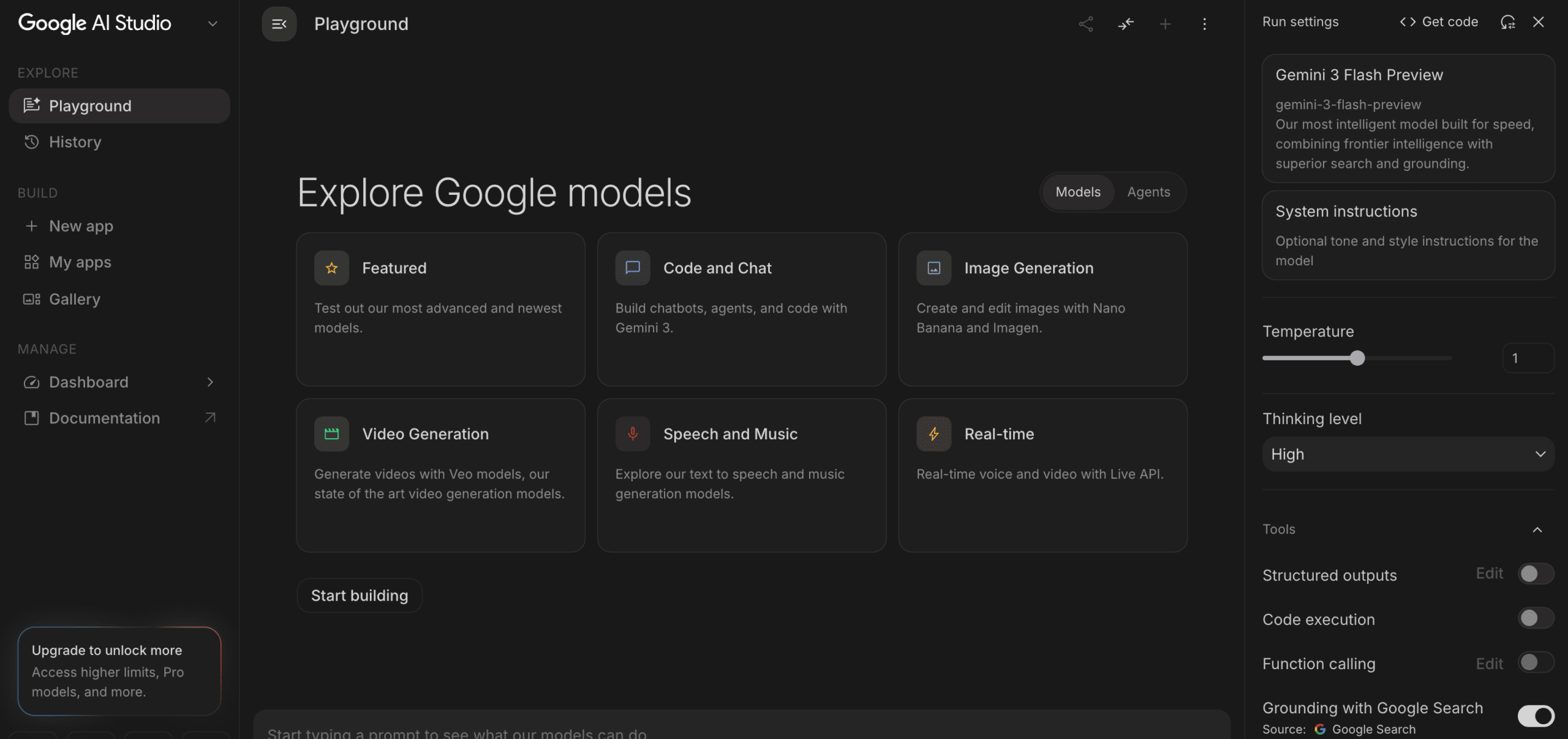Click the compare mode arrows icon
Screen dimensions: 1568x739
click(x=1126, y=24)
